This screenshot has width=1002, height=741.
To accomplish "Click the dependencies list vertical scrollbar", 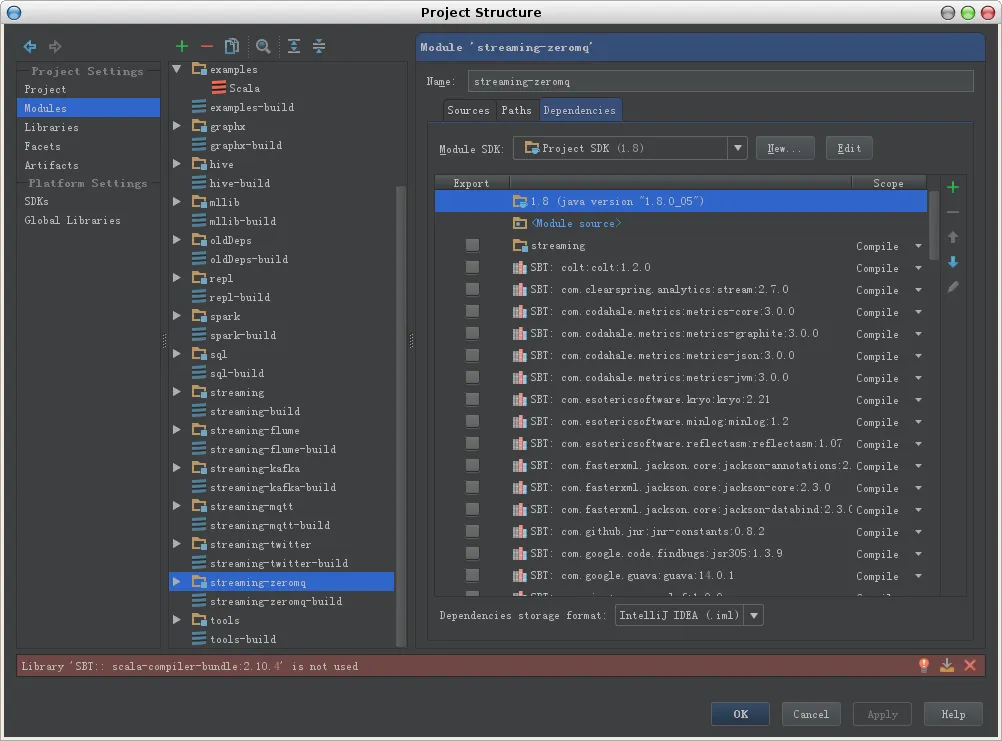I will pyautogui.click(x=933, y=225).
